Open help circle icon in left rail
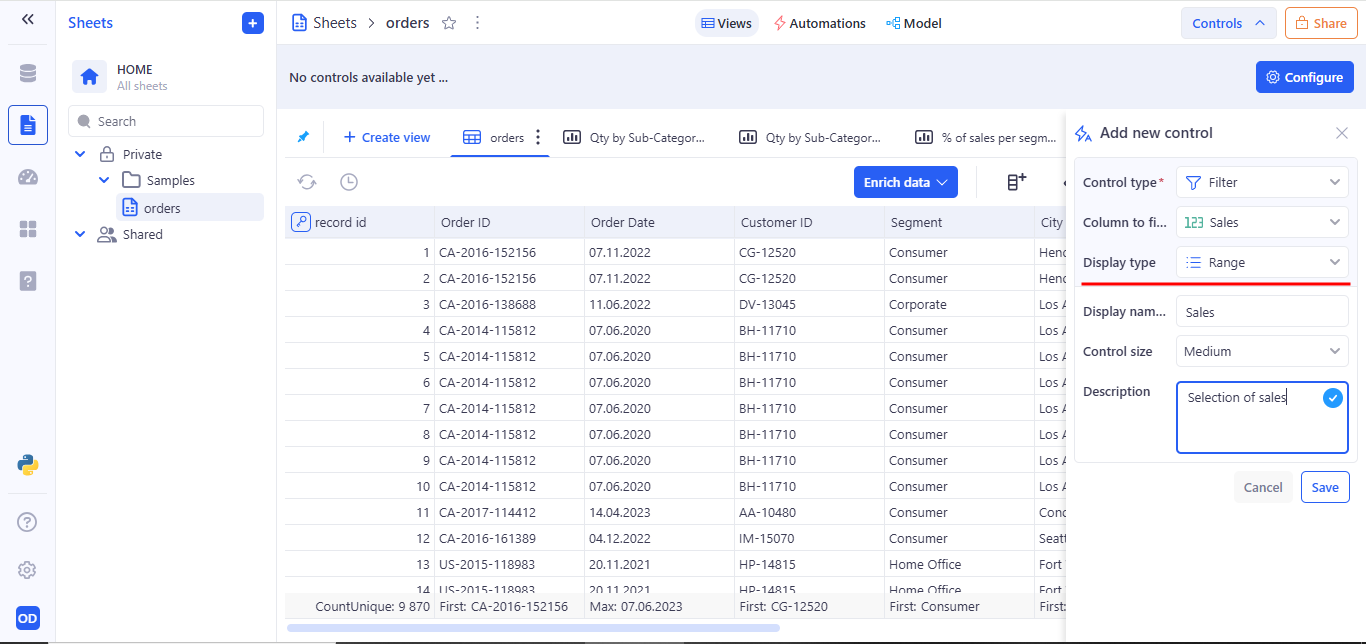 (27, 521)
